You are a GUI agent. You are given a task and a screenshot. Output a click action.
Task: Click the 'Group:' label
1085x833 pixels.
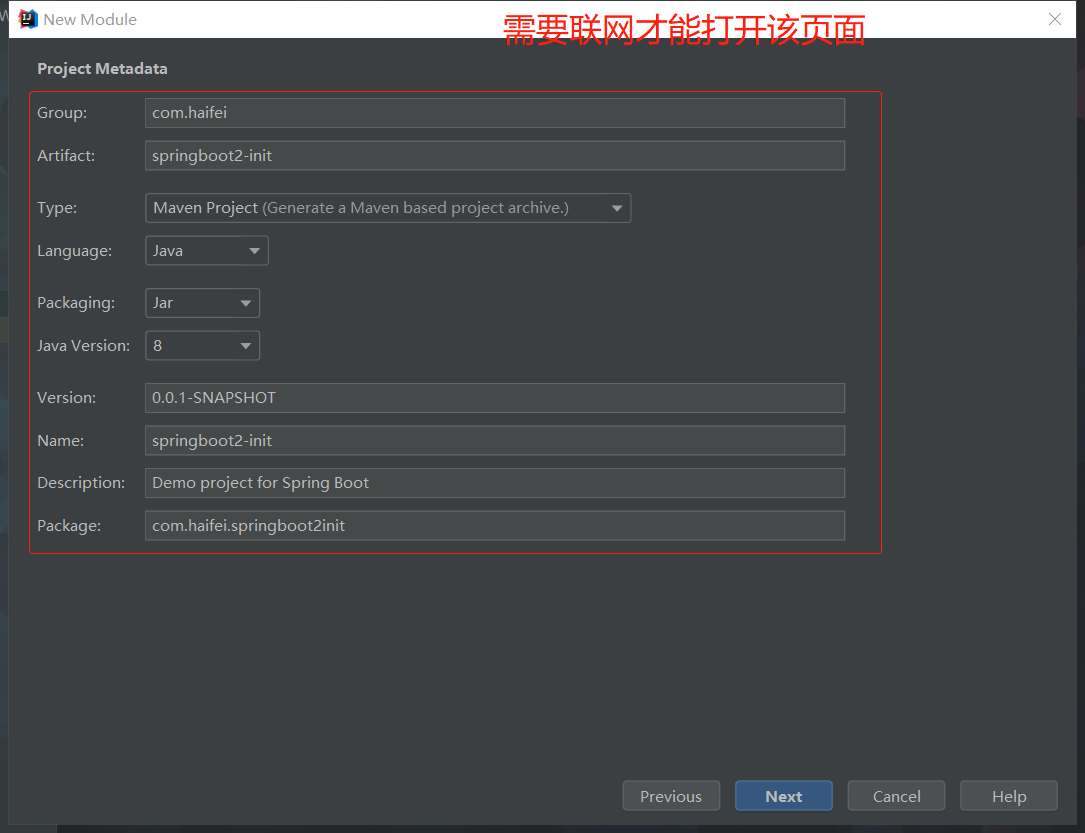62,113
